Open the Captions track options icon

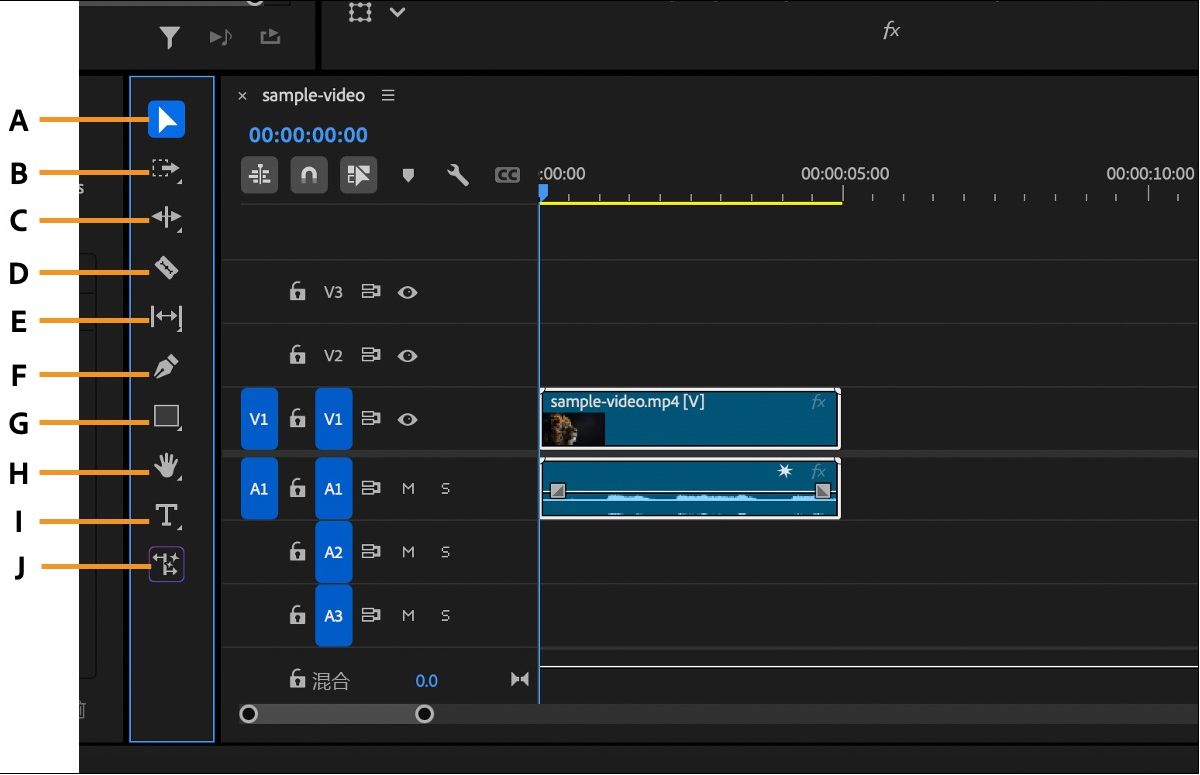(506, 174)
